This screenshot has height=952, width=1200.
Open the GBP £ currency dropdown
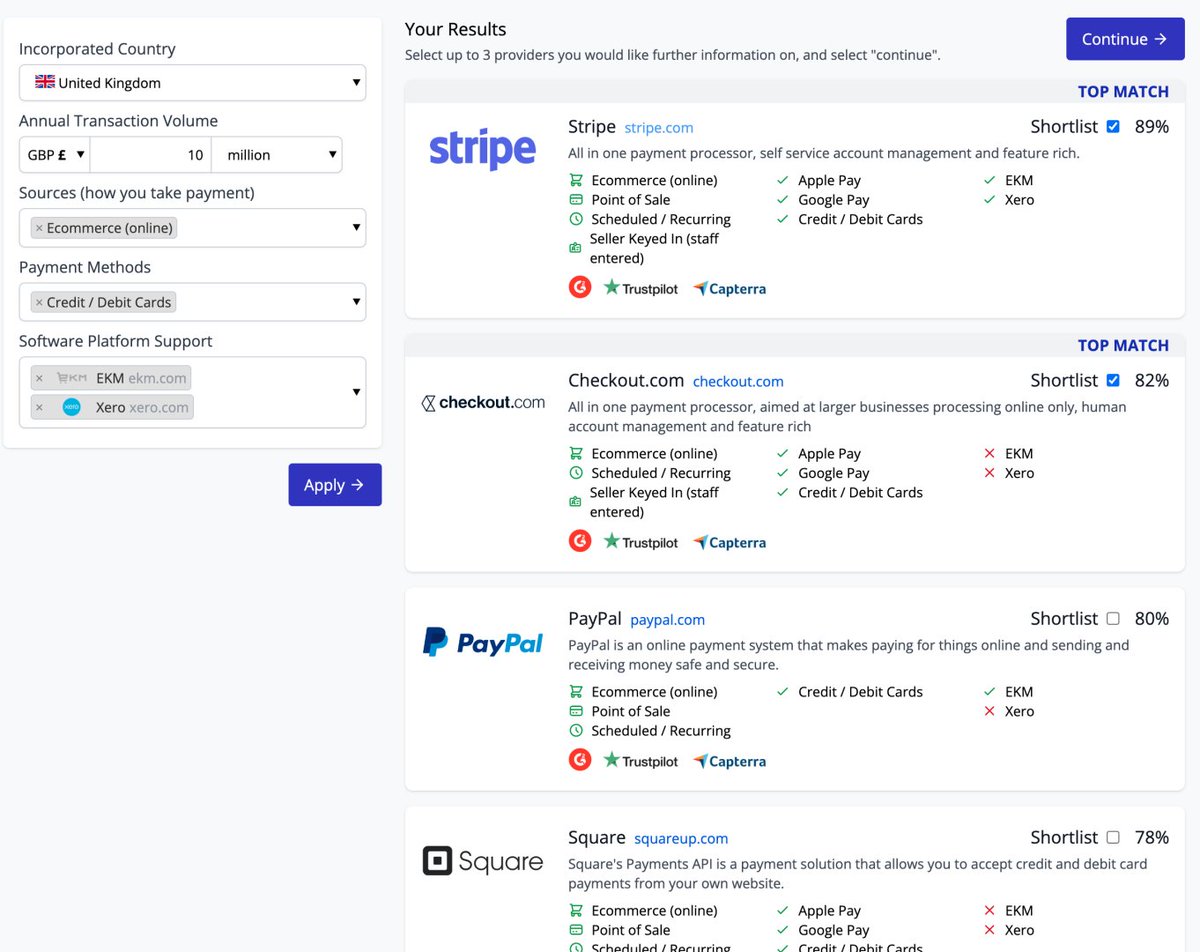tap(55, 155)
